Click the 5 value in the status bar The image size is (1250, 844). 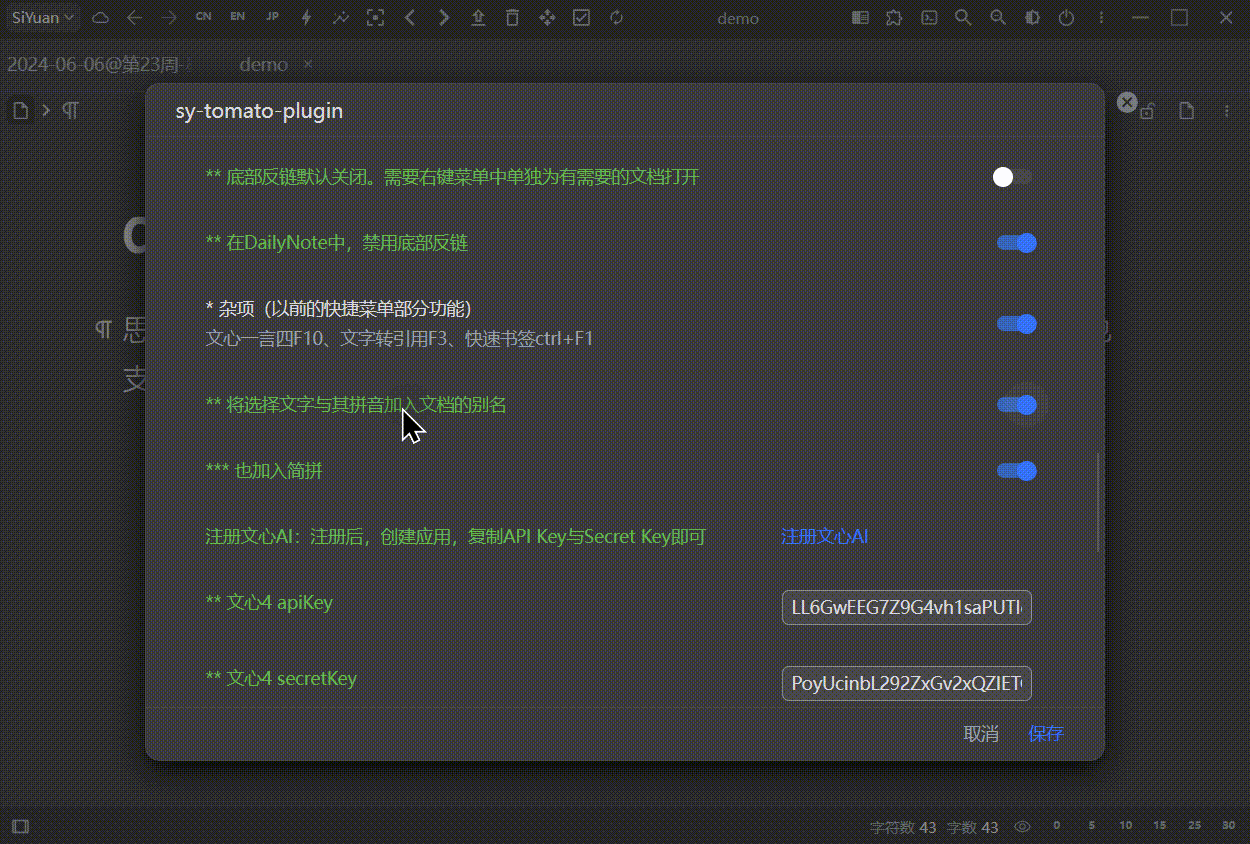[1091, 826]
